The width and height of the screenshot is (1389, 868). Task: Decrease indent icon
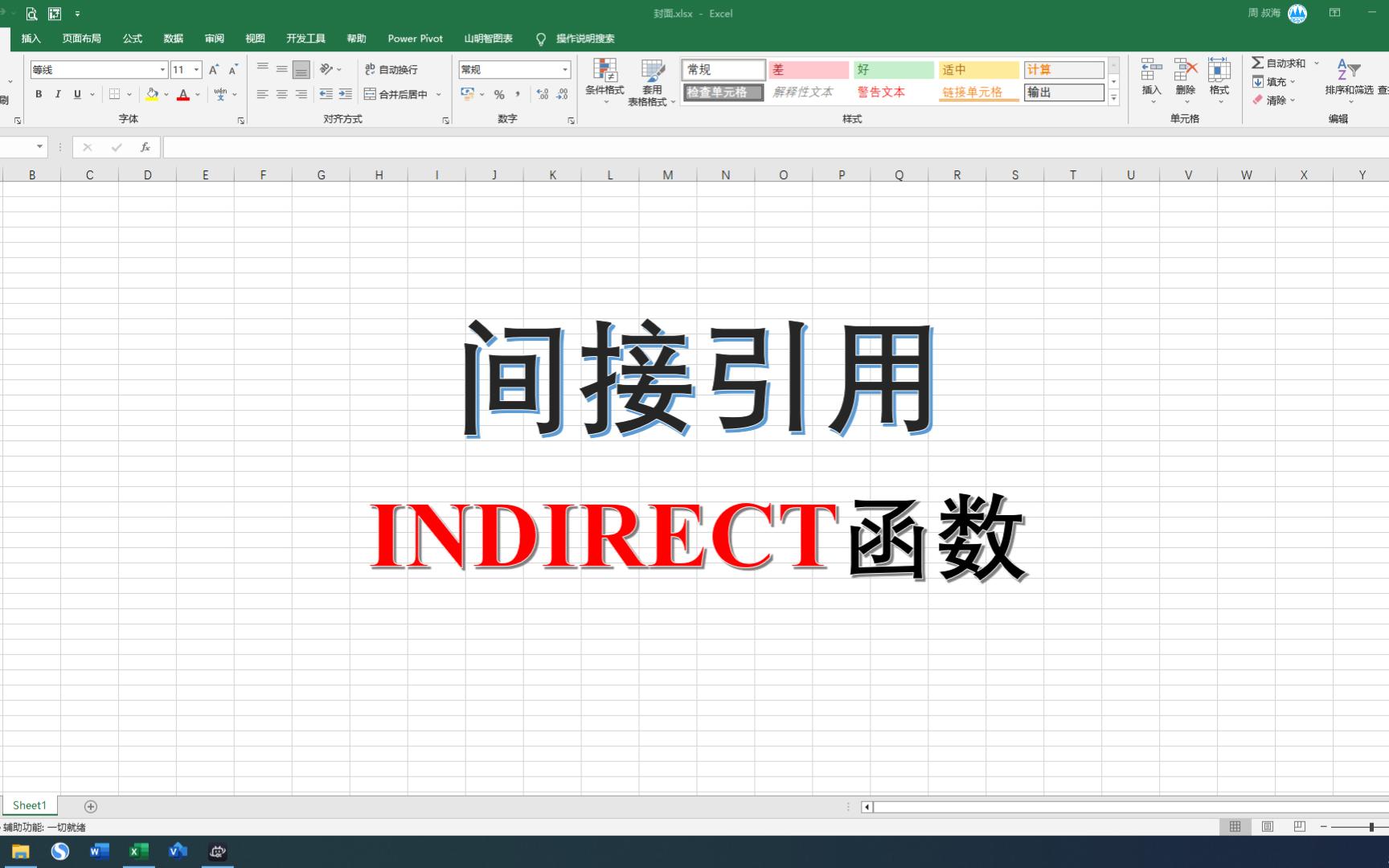point(326,94)
